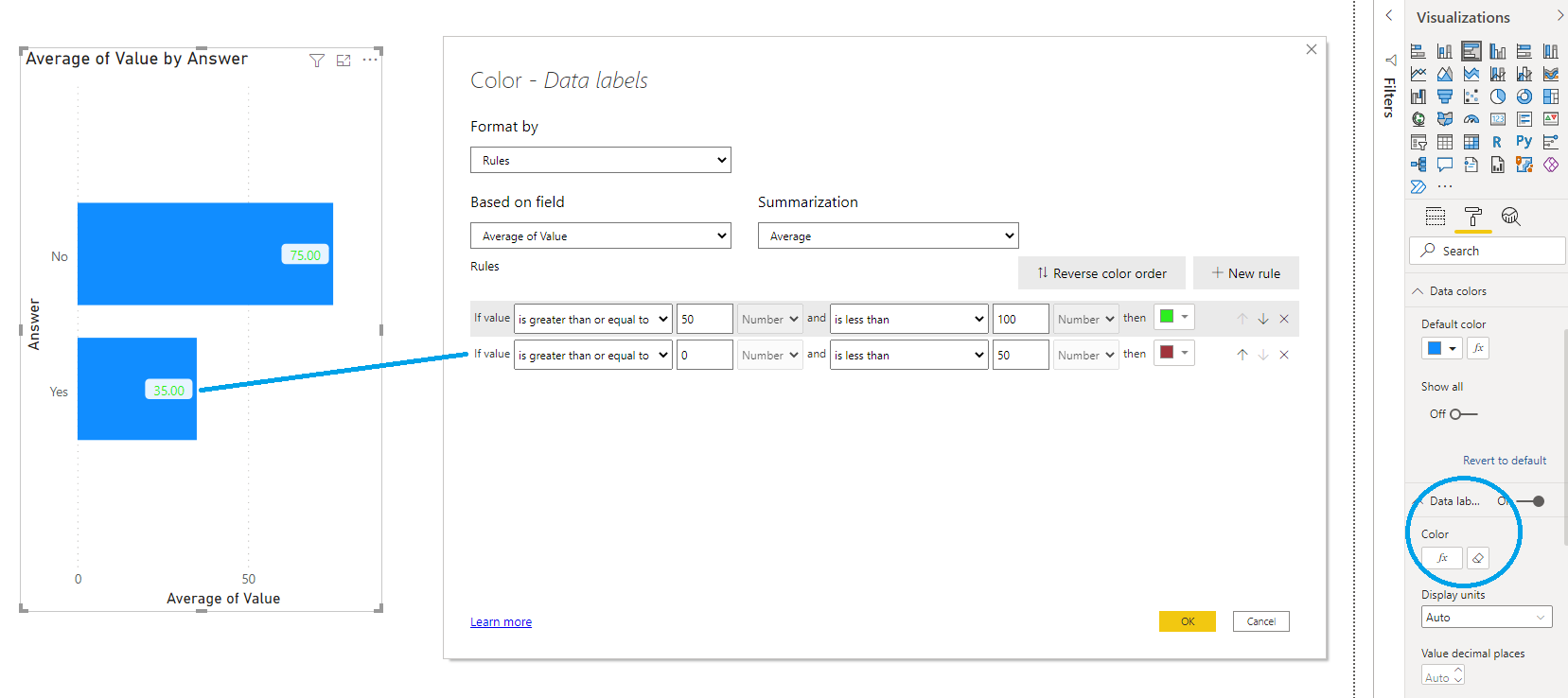Image resolution: width=1568 pixels, height=698 pixels.
Task: Open the Analytics magnifier tab
Action: (1511, 217)
